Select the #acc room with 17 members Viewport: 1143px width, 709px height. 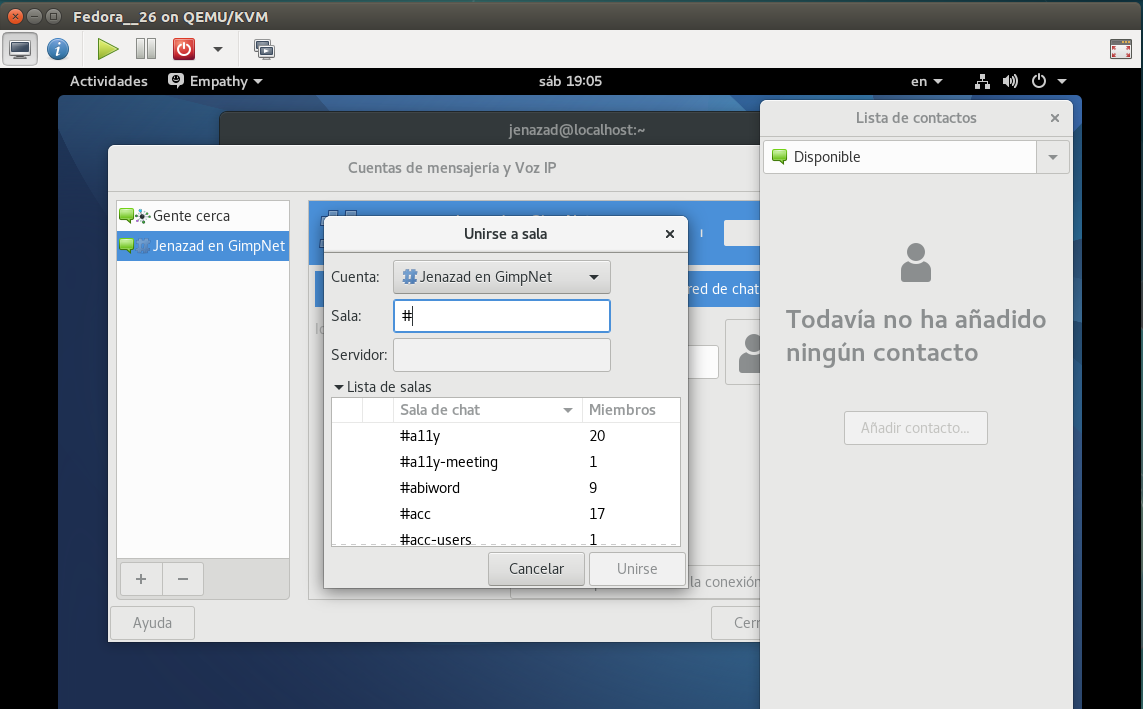coord(506,514)
